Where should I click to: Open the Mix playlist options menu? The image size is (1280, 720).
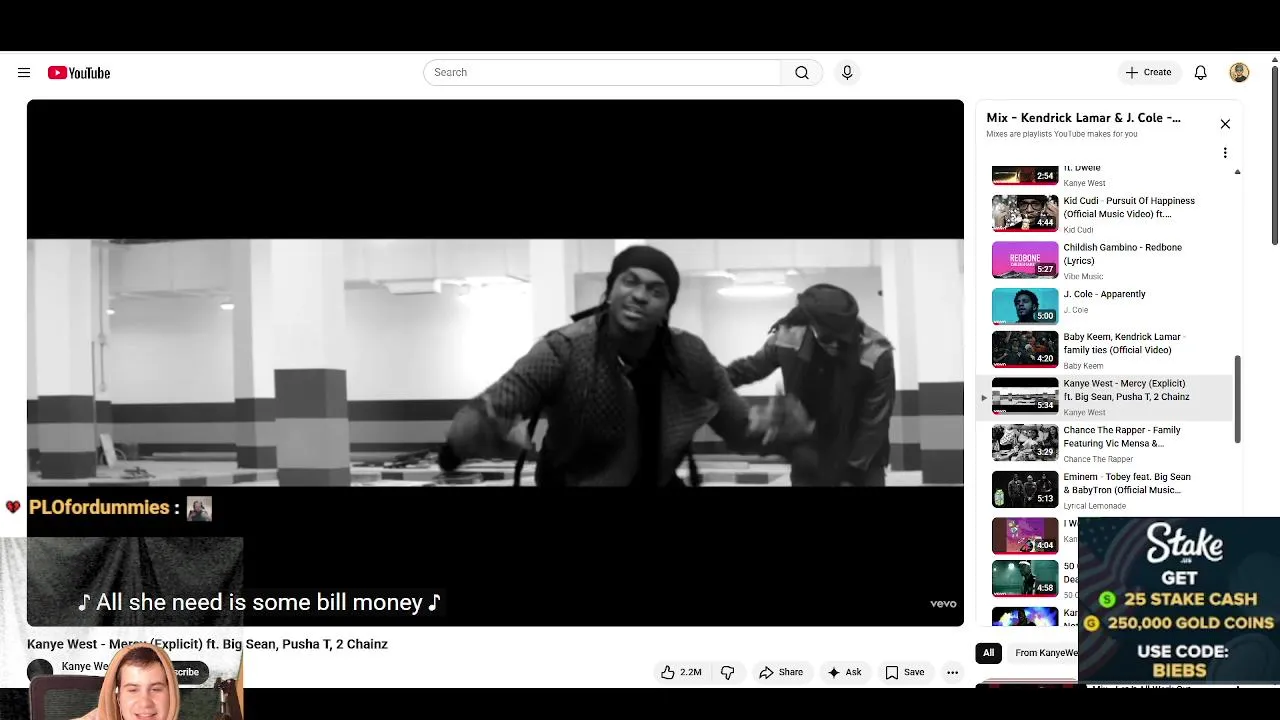point(1225,153)
